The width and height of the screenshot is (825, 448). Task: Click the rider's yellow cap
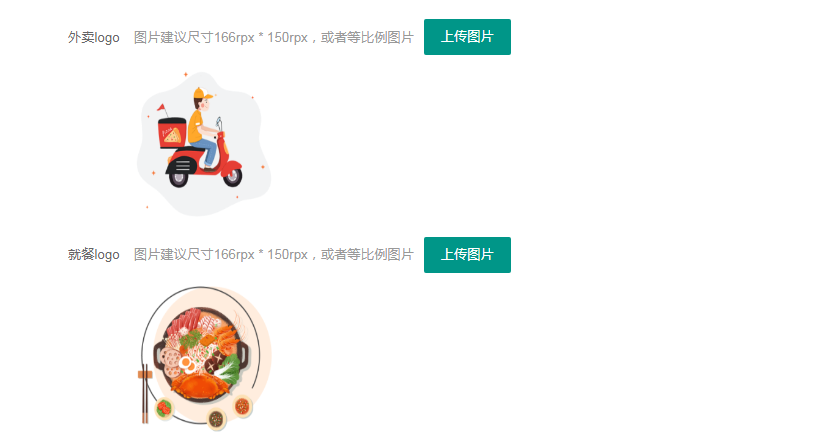[x=202, y=94]
